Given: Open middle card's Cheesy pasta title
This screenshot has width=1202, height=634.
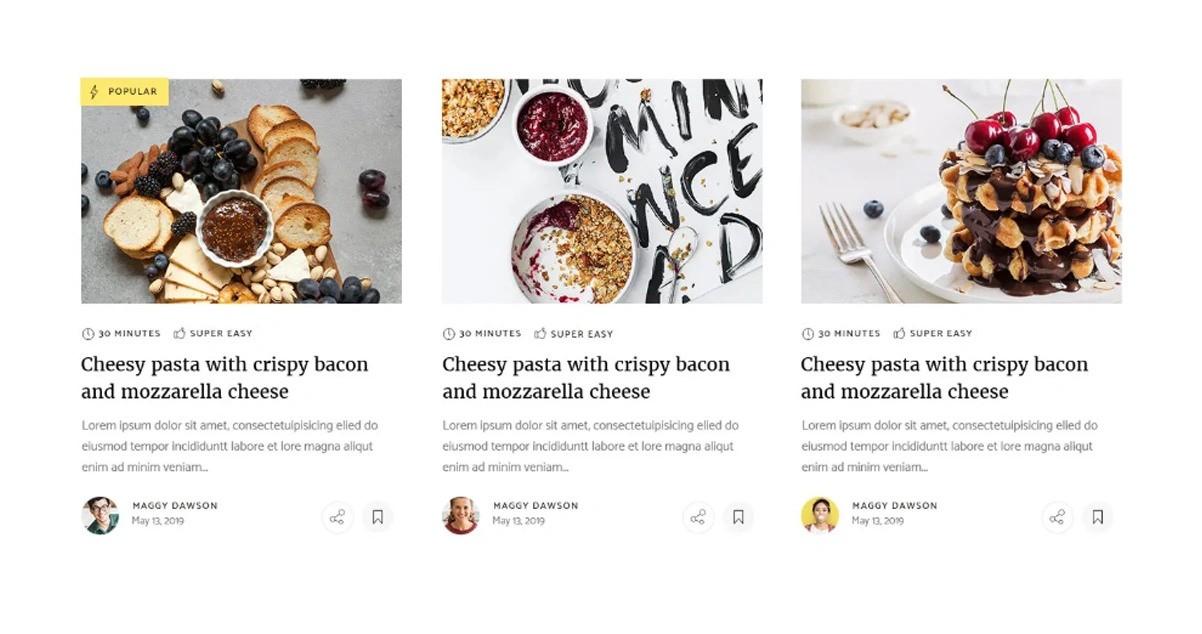Looking at the screenshot, I should [x=586, y=378].
